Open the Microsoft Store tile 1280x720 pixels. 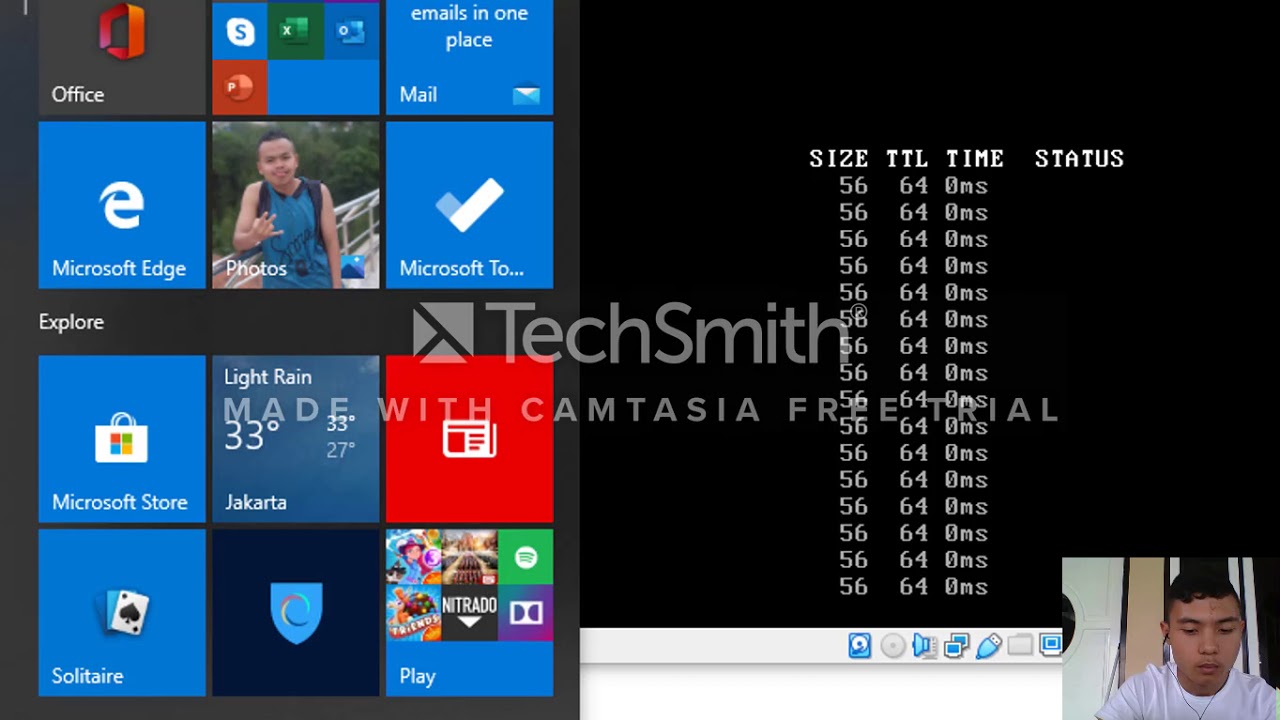[x=122, y=439]
